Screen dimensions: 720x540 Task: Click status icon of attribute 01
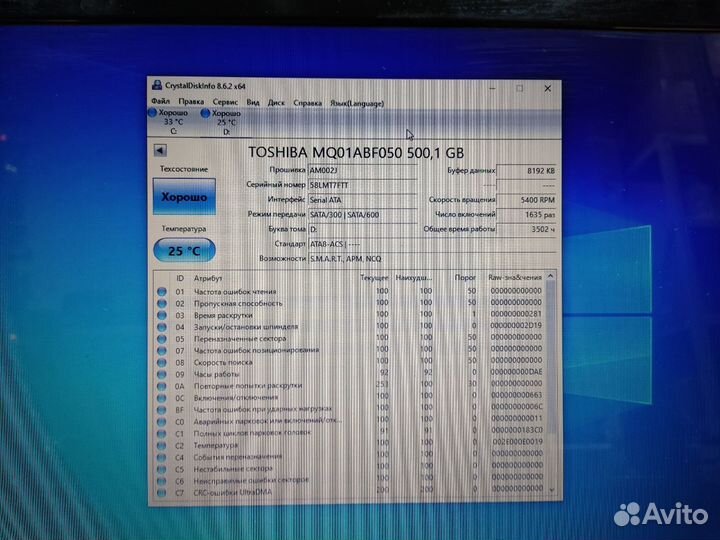[x=162, y=292]
